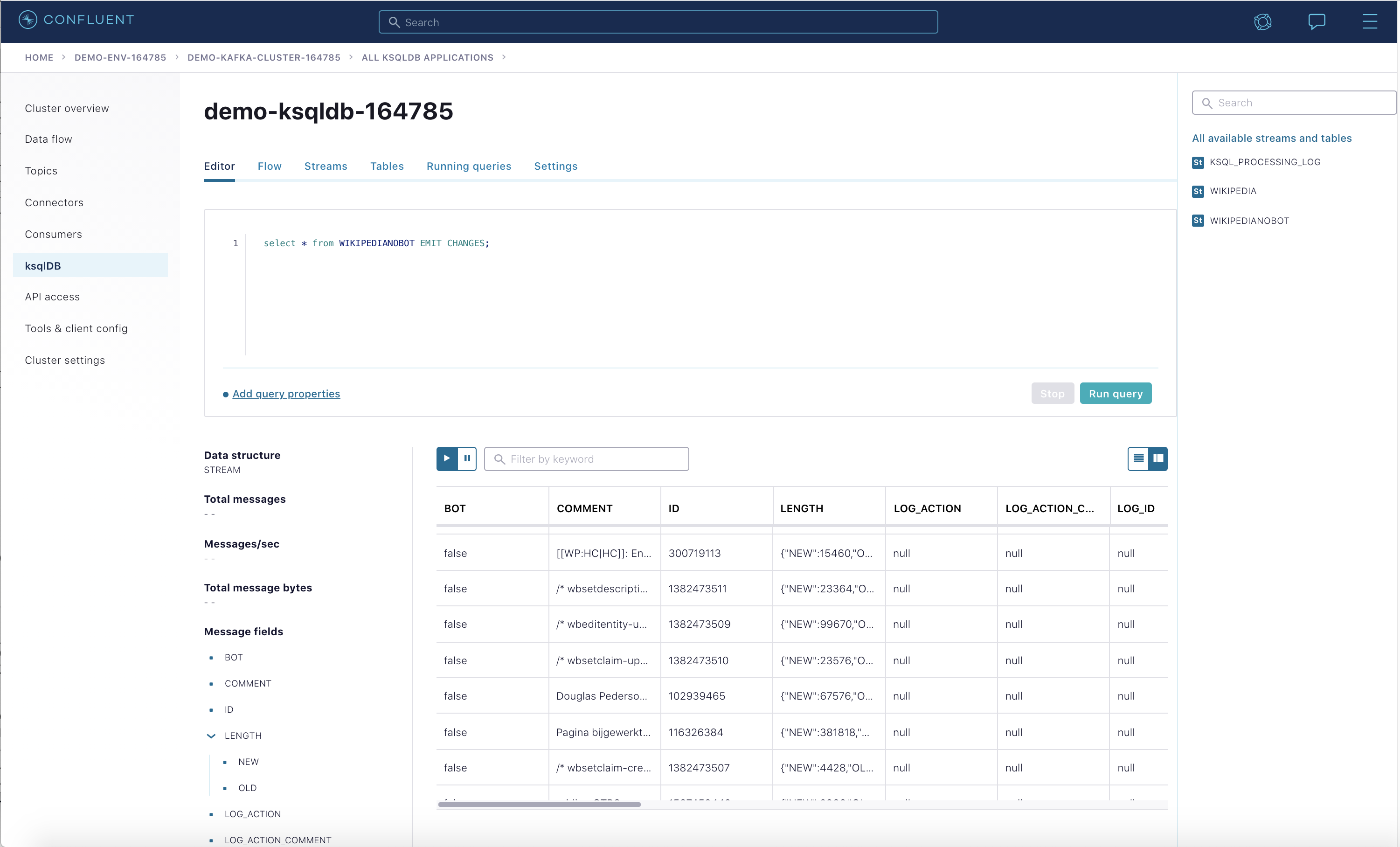Collapse the LENGTH message field
This screenshot has height=847, width=1400.
pyautogui.click(x=211, y=736)
